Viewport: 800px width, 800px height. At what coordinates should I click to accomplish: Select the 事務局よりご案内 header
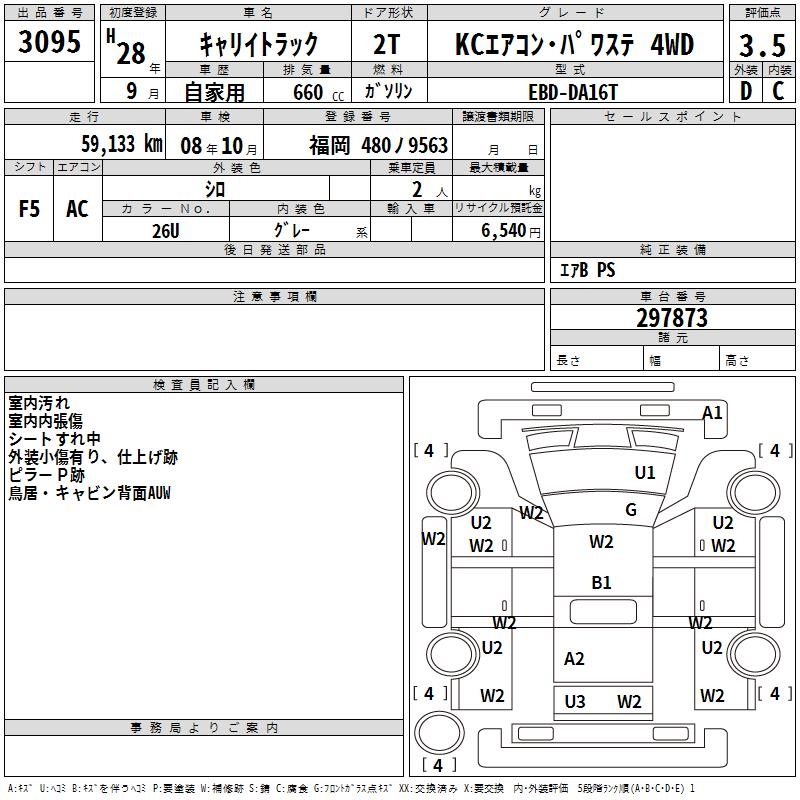point(204,728)
